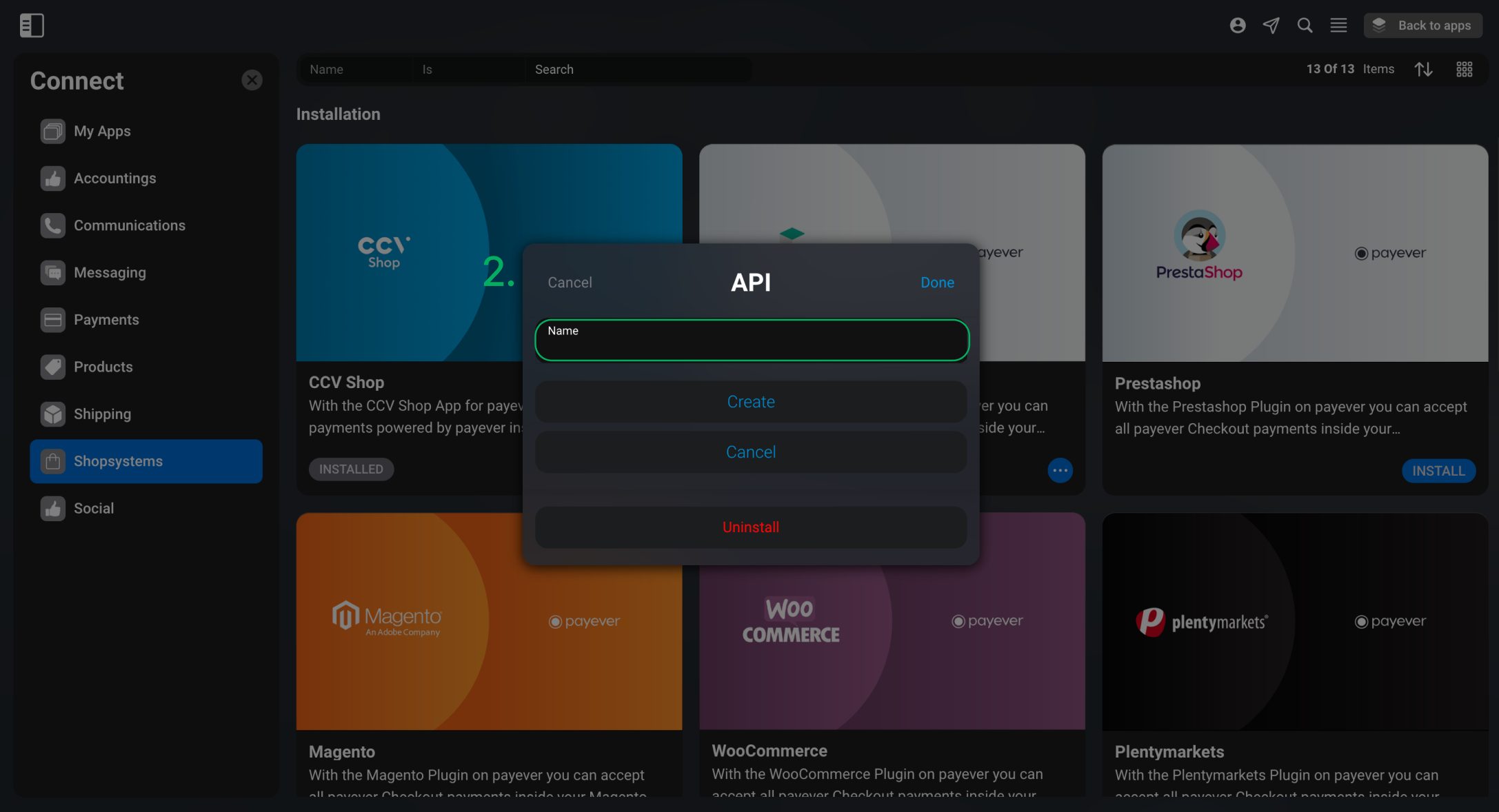
Task: Select Communications in the sidebar
Action: pyautogui.click(x=146, y=225)
